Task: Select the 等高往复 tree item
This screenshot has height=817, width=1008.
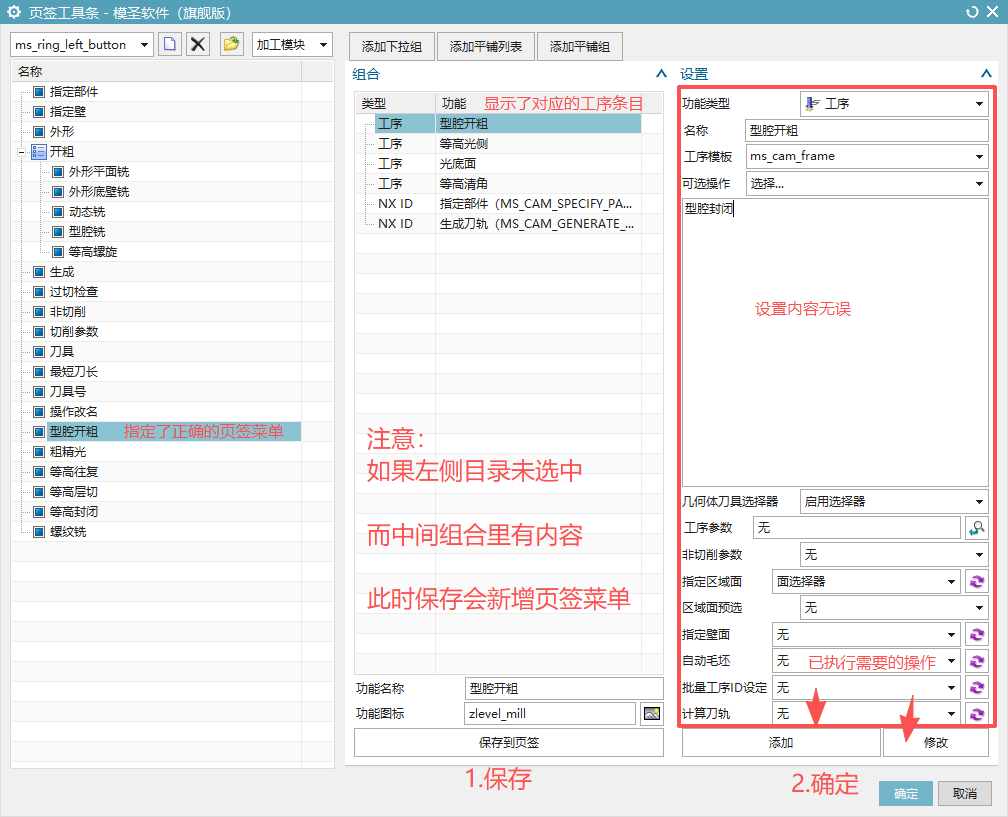Action: pyautogui.click(x=74, y=472)
